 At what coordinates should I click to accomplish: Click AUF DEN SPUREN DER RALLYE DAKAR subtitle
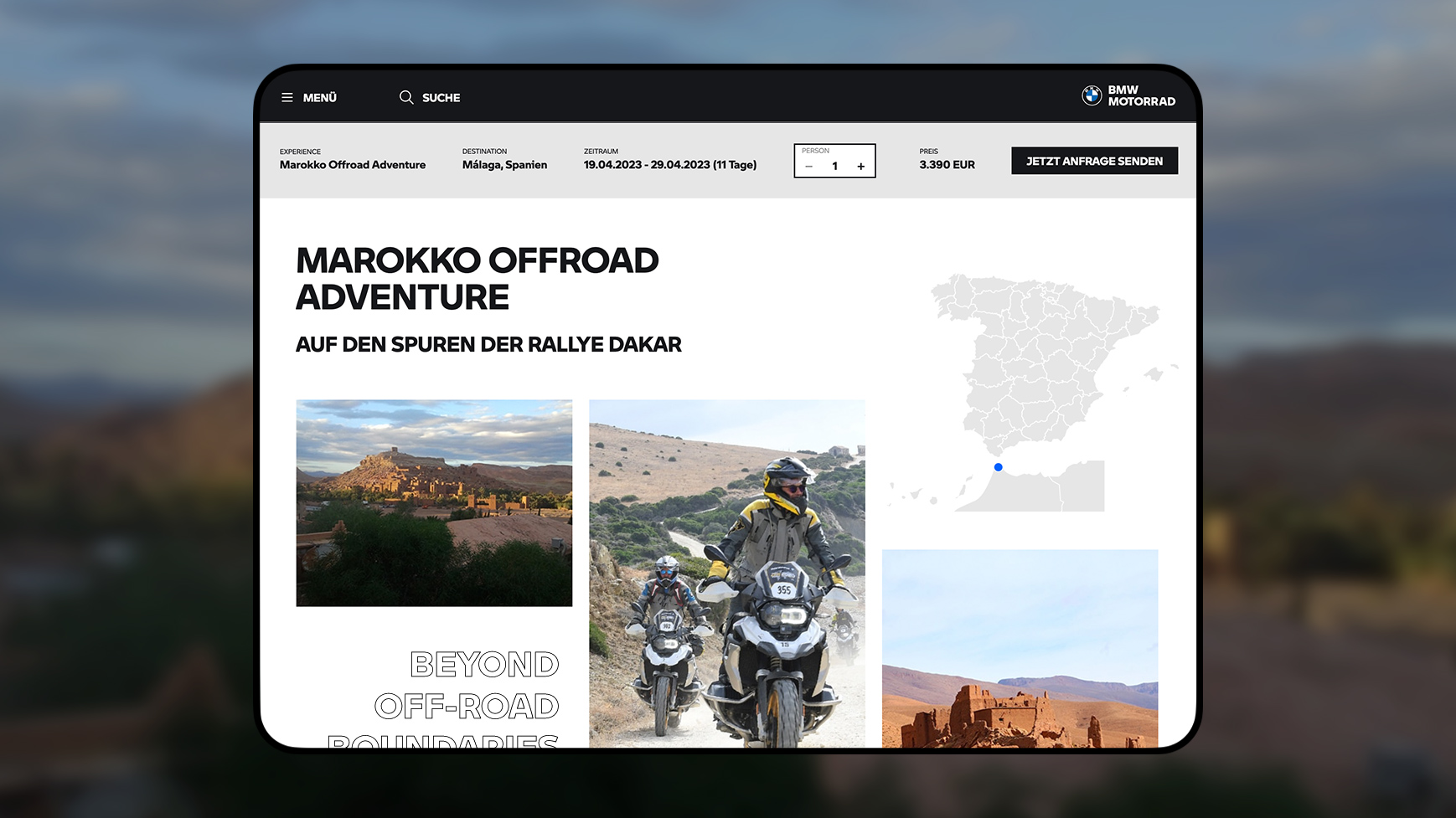488,344
